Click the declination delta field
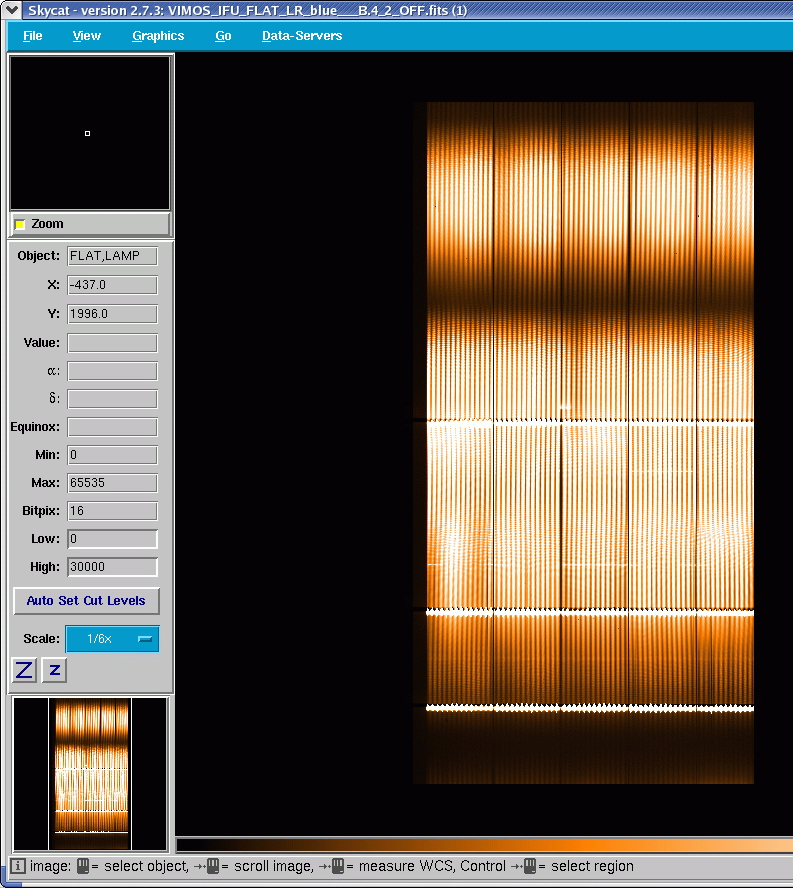Image resolution: width=793 pixels, height=888 pixels. click(x=112, y=399)
